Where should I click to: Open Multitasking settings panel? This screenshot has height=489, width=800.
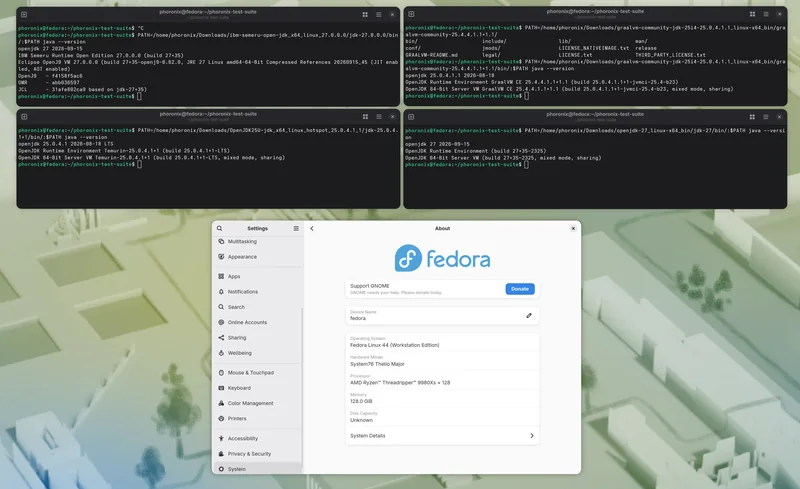[258, 241]
